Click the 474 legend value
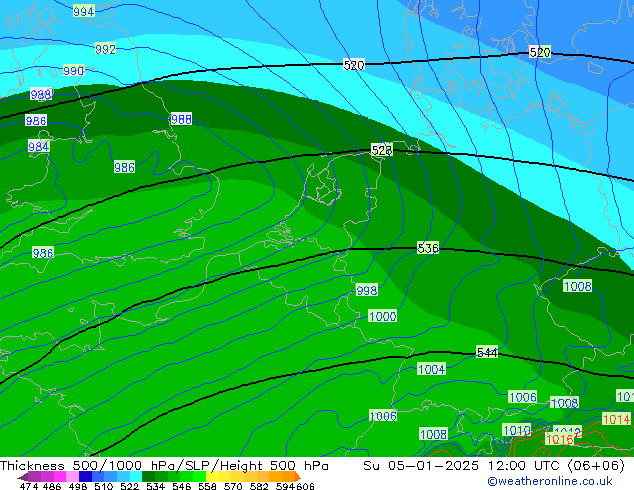This screenshot has width=634, height=490. click(x=29, y=486)
